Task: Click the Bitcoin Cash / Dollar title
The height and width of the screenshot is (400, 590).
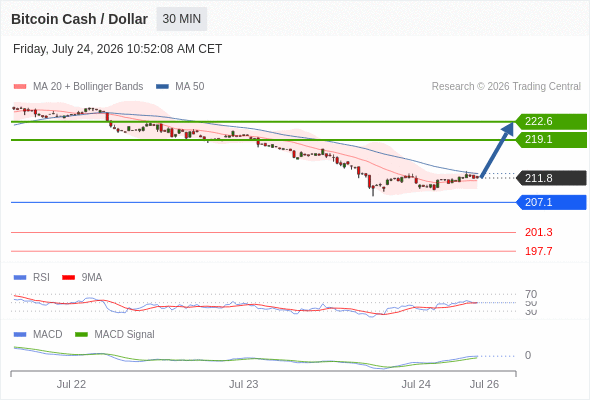Action: (79, 19)
